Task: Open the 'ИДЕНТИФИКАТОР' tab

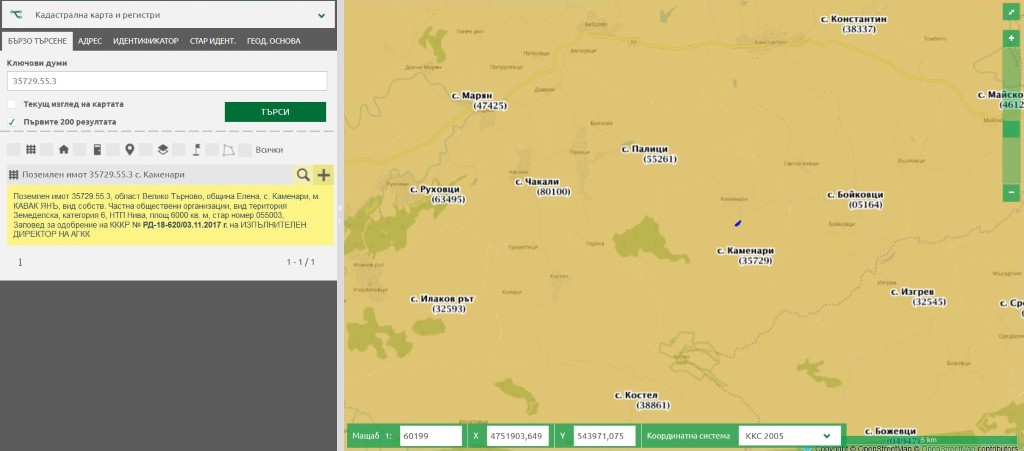Action: [146, 41]
